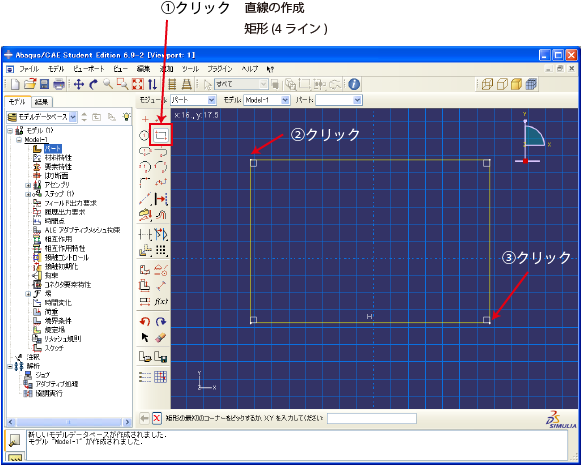Open the ビューポート menu
This screenshot has width=581, height=466.
pyautogui.click(x=89, y=69)
